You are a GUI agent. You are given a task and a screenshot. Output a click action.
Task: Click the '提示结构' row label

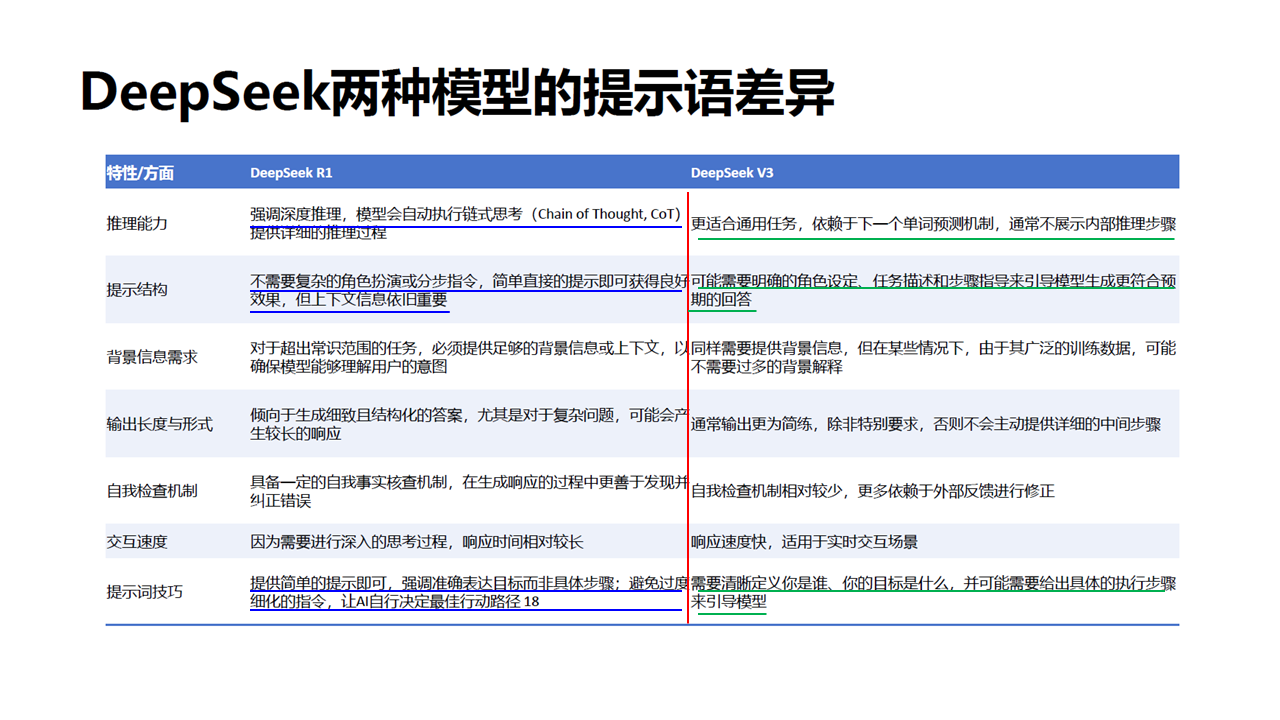137,290
